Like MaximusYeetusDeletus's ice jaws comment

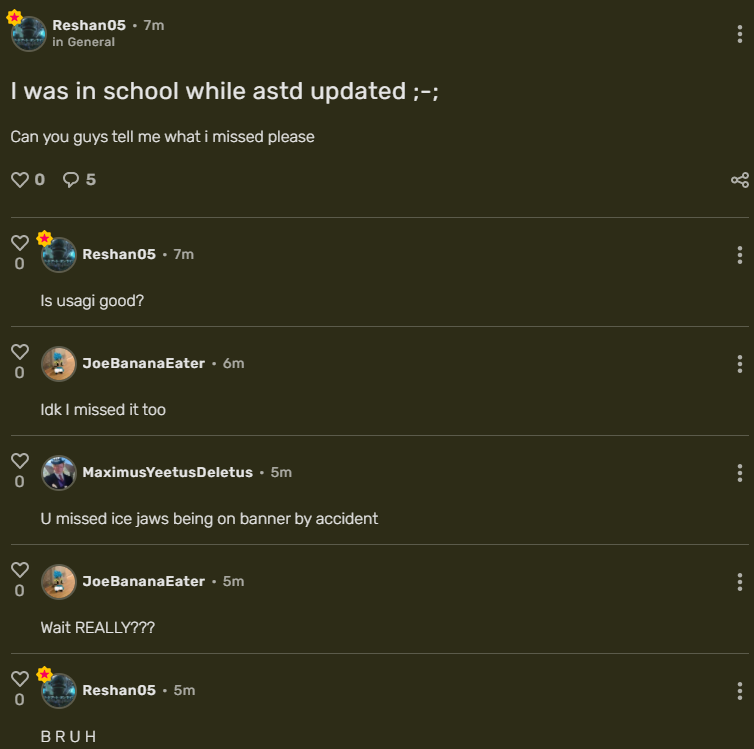[x=20, y=461]
